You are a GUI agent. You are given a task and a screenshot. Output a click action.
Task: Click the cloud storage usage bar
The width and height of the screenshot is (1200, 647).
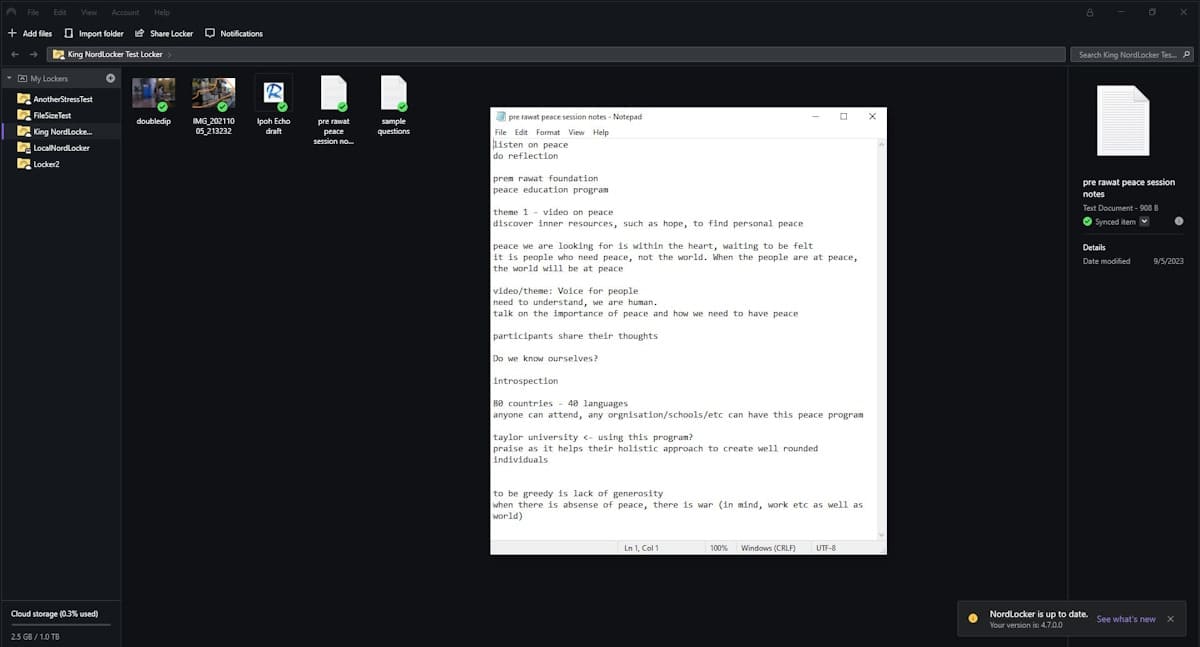[x=60, y=625]
